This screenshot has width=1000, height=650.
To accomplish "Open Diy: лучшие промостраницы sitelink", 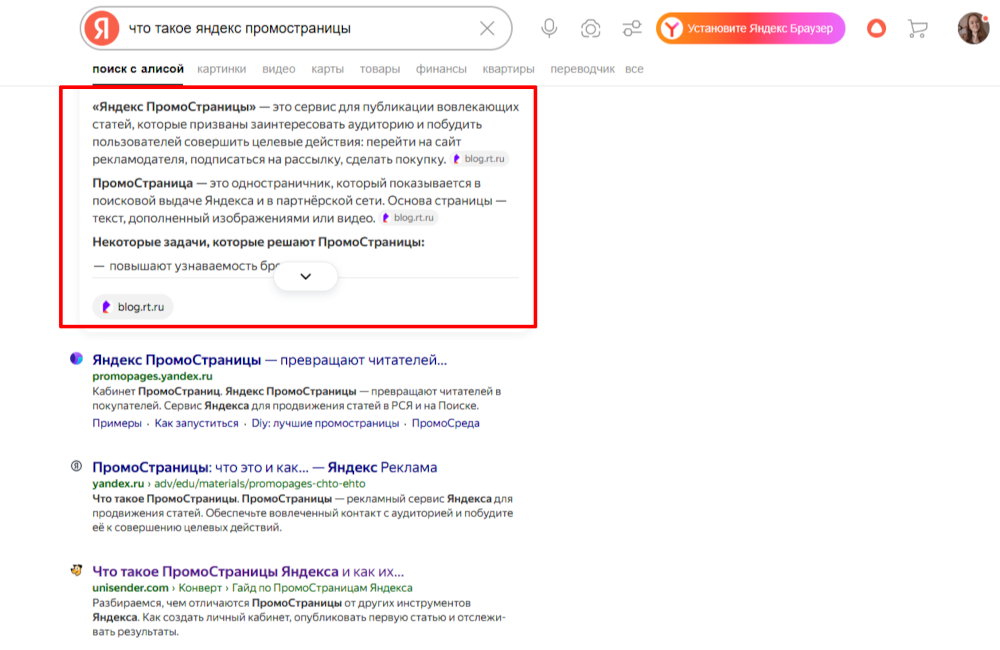I will coord(325,423).
